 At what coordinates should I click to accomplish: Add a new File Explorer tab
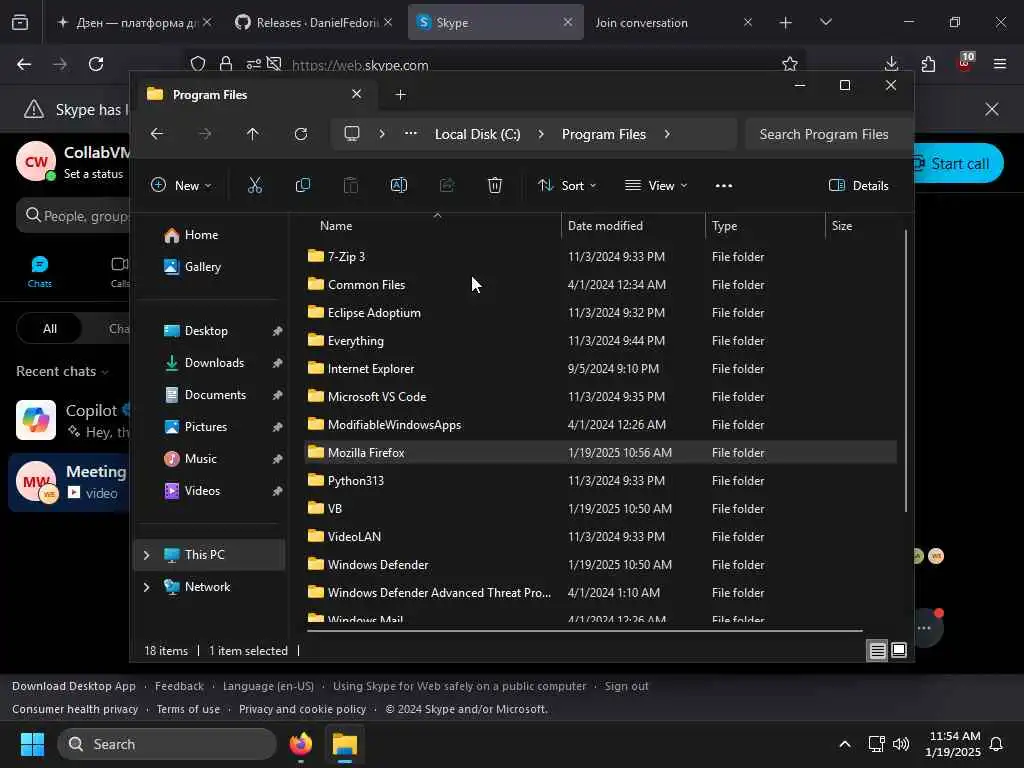[x=400, y=95]
